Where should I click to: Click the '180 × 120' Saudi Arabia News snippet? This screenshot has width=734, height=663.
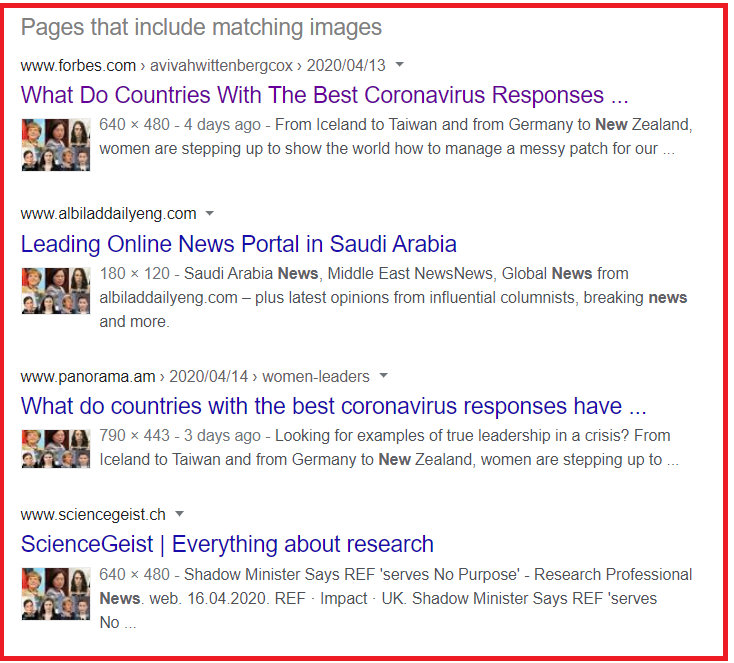coord(393,297)
